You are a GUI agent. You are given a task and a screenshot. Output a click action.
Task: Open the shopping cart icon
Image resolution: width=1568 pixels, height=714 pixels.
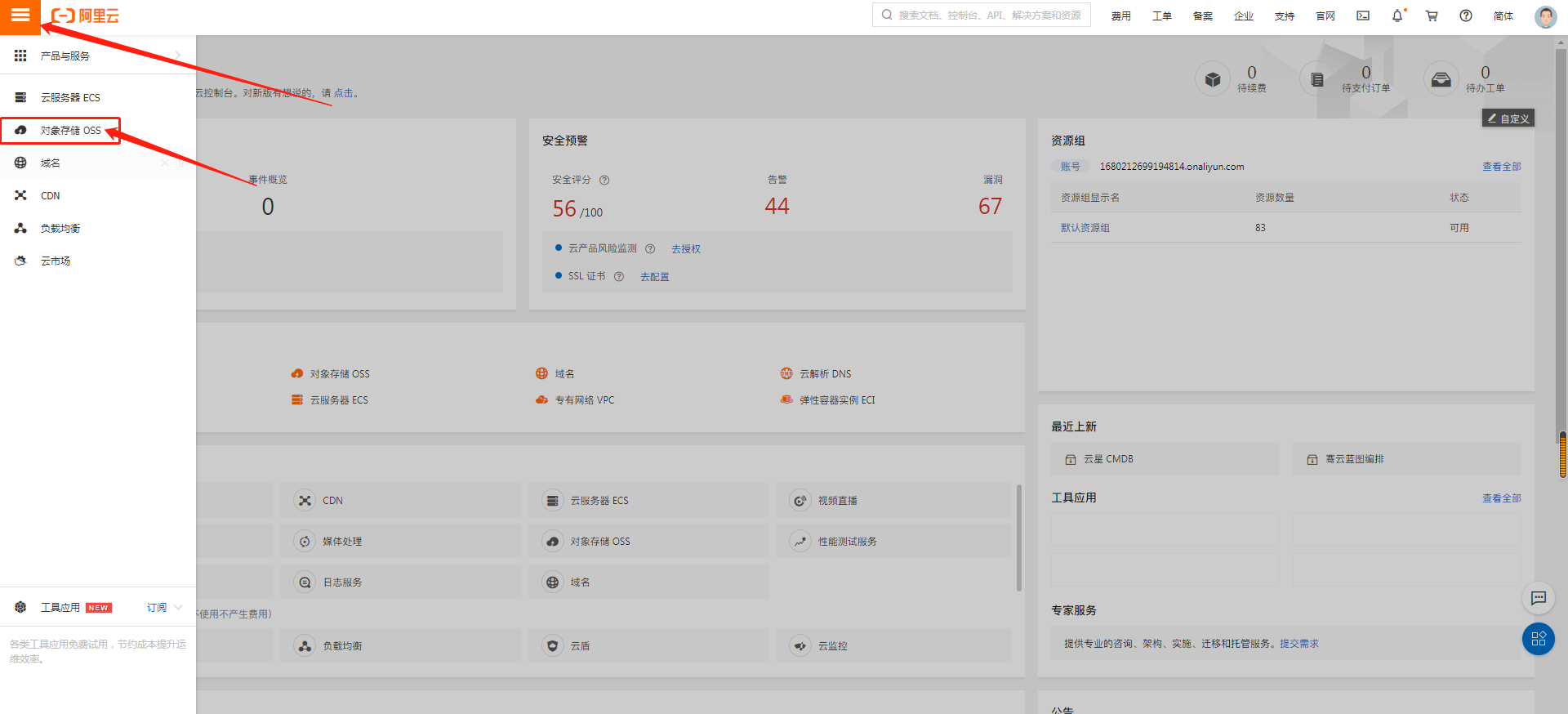click(x=1432, y=16)
